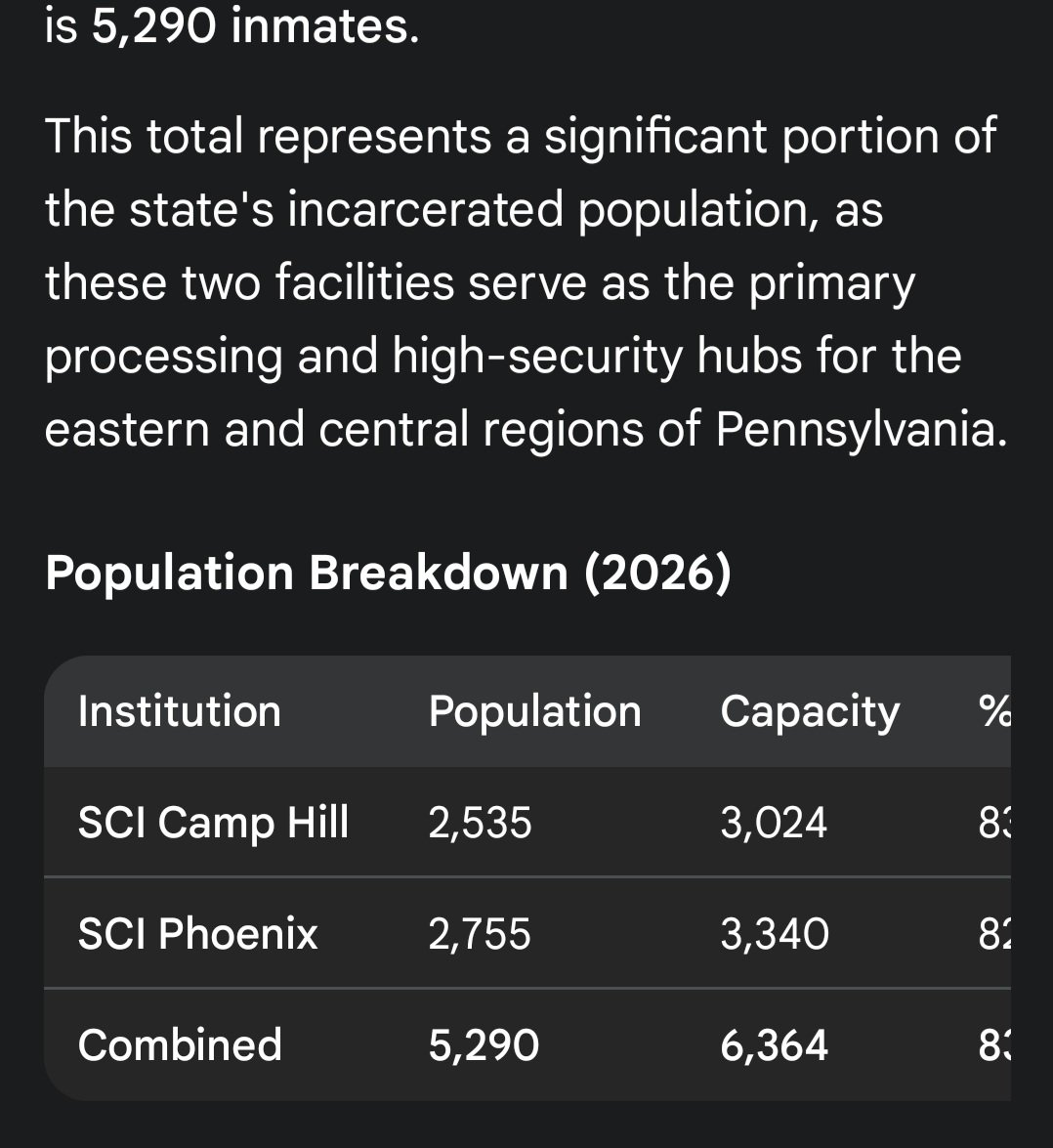Select the Capacity column header
Image resolution: width=1053 pixels, height=1148 pixels.
click(x=810, y=712)
